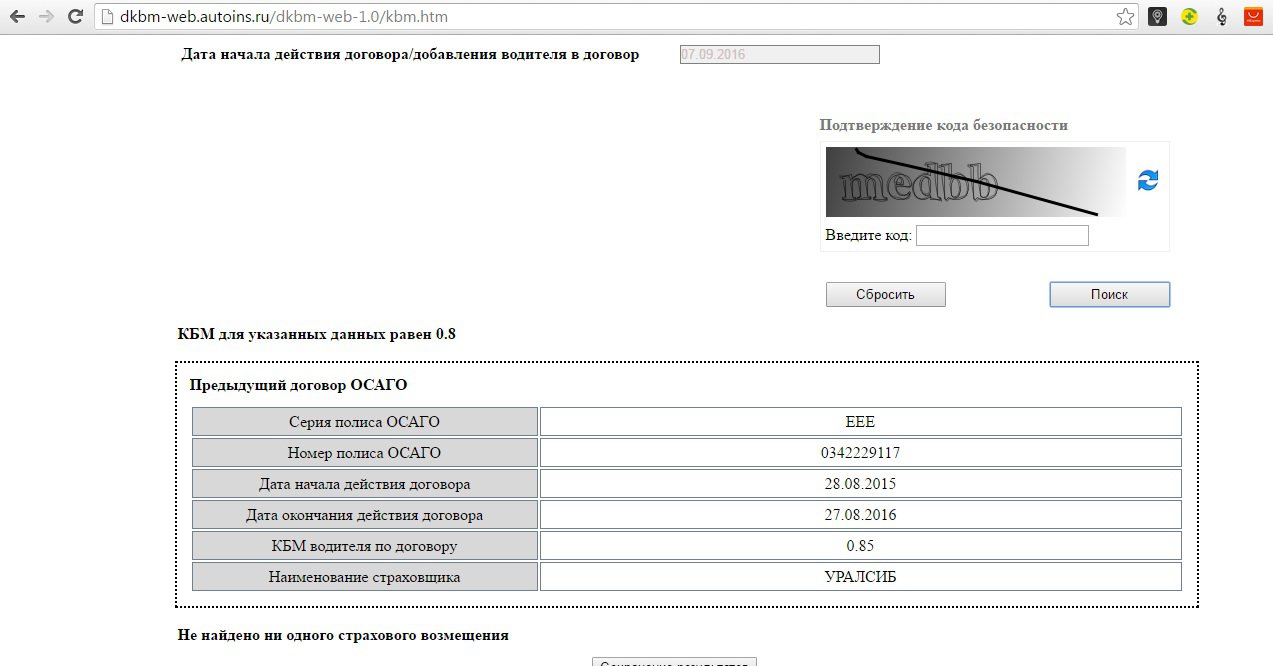Click the Сбросить button
This screenshot has height=666, width=1273.
click(x=885, y=294)
